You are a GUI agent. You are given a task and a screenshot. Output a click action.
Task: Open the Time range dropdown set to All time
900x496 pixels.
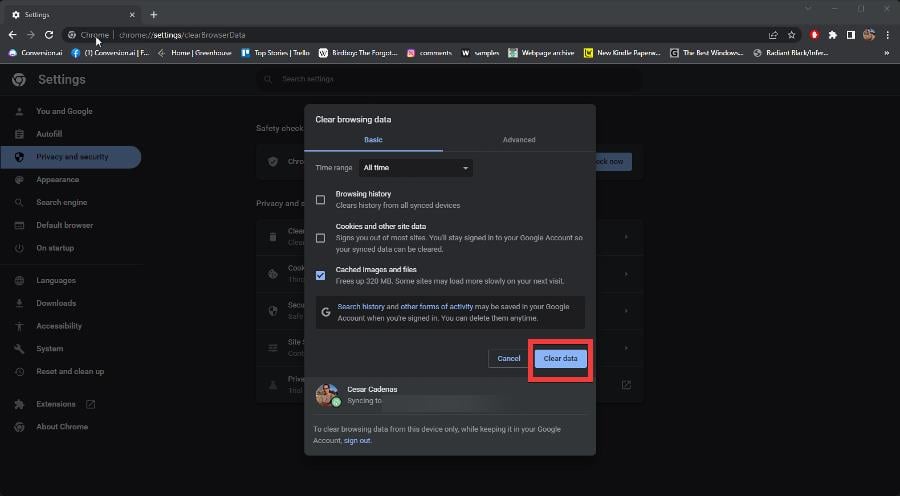(x=416, y=168)
